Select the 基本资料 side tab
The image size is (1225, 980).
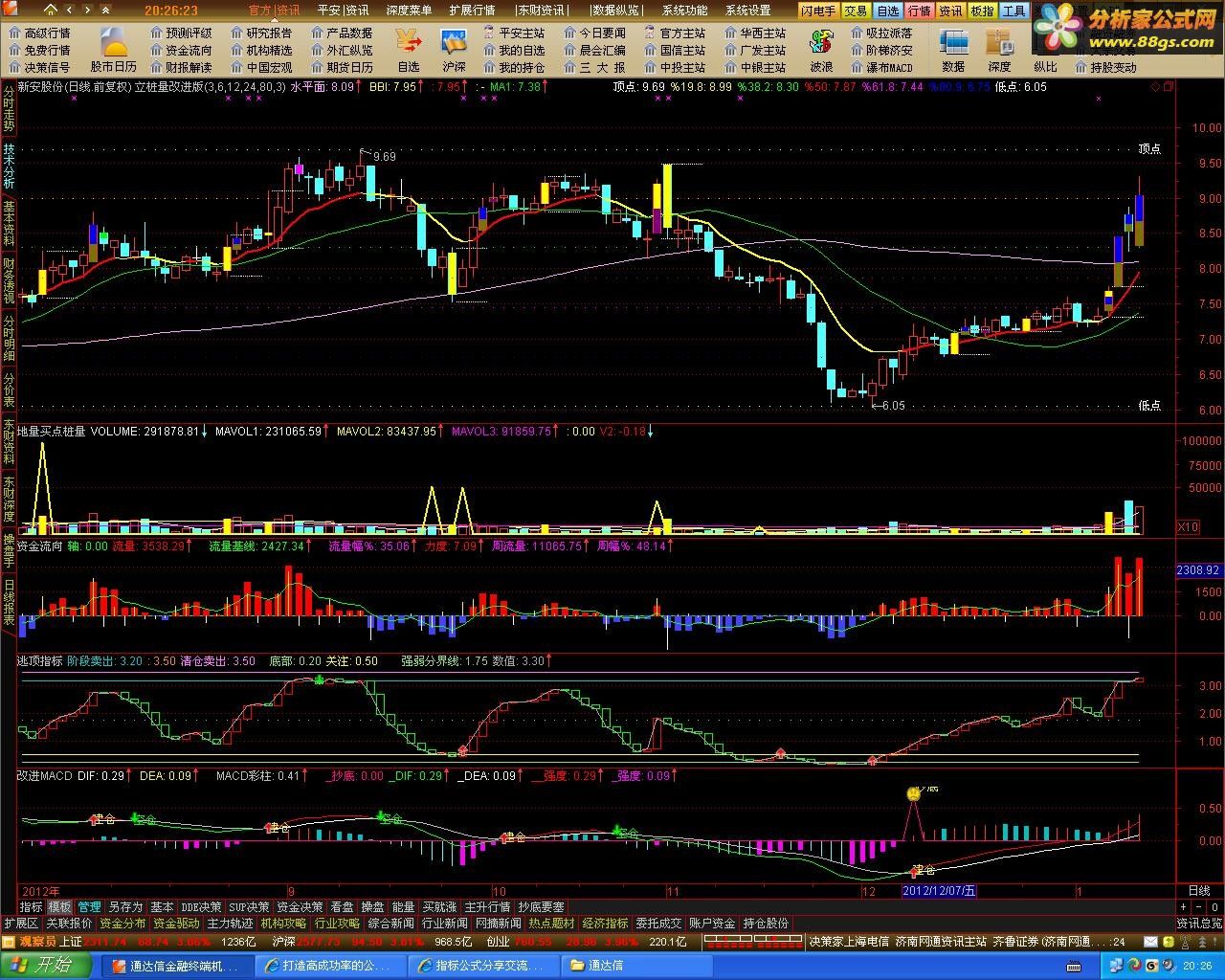pos(9,223)
